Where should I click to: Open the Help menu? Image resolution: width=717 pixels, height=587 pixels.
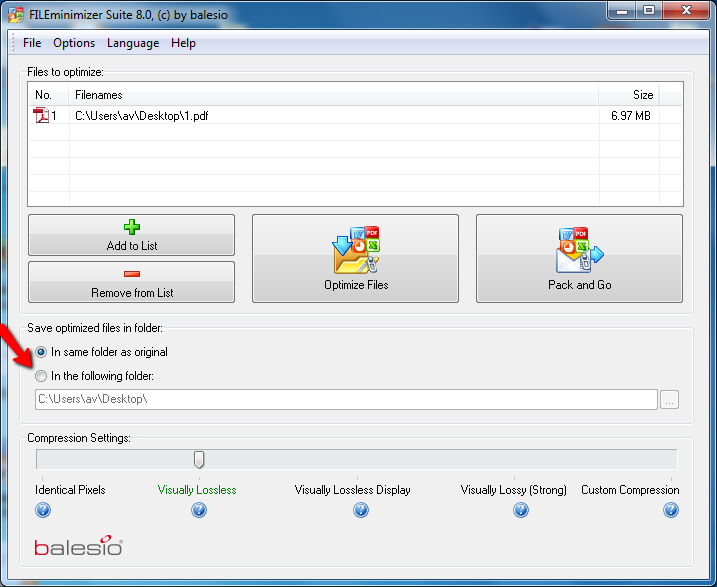coord(183,43)
